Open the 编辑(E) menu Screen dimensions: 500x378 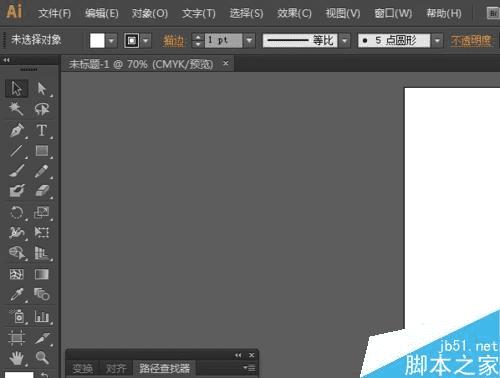(x=101, y=13)
